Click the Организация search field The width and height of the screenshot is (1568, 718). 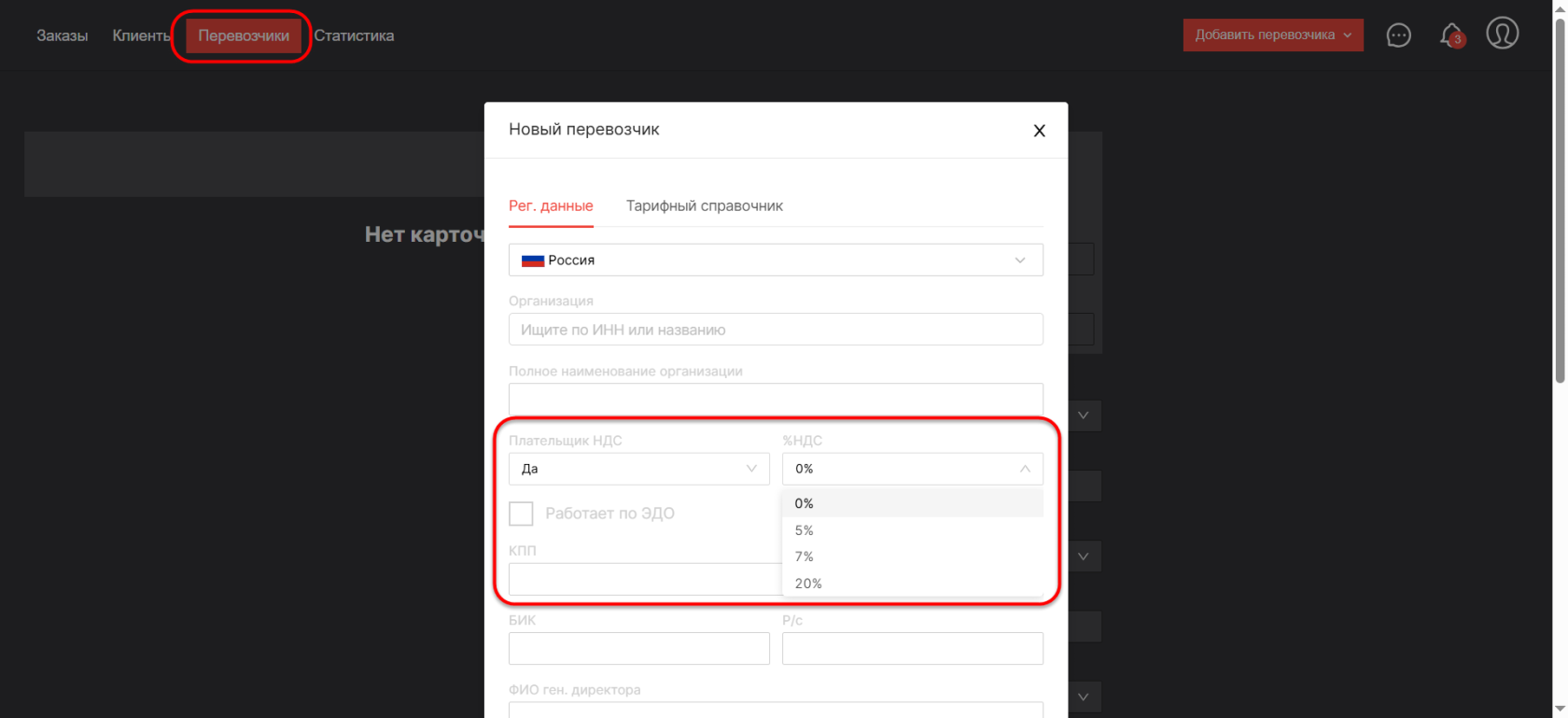[775, 330]
